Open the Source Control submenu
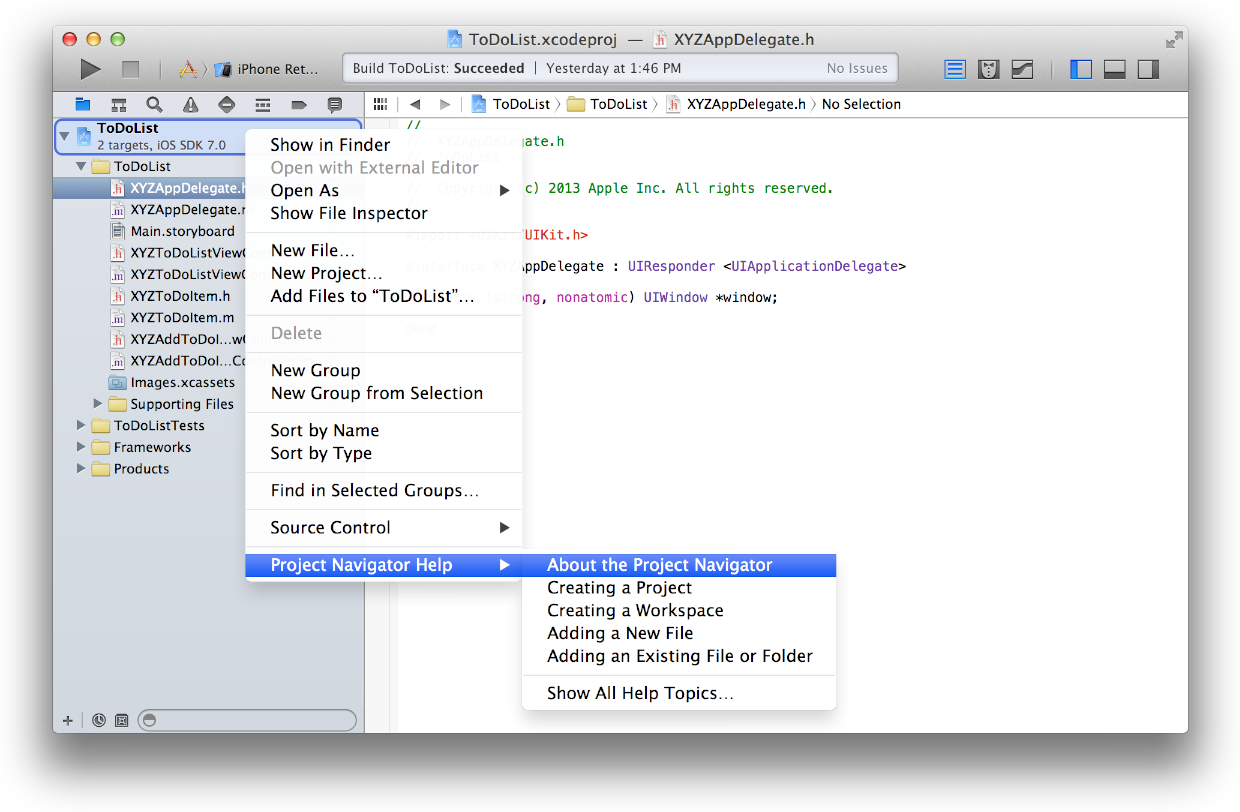1240x812 pixels. [384, 528]
